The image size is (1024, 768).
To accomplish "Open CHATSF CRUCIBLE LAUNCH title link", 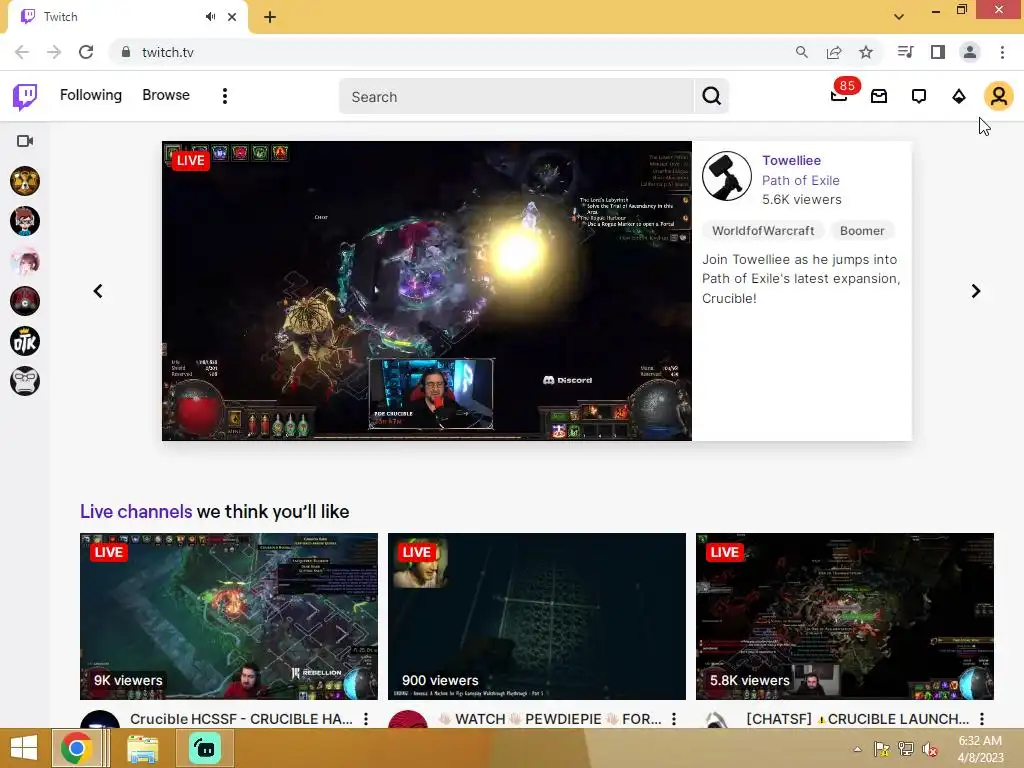I will (x=857, y=719).
